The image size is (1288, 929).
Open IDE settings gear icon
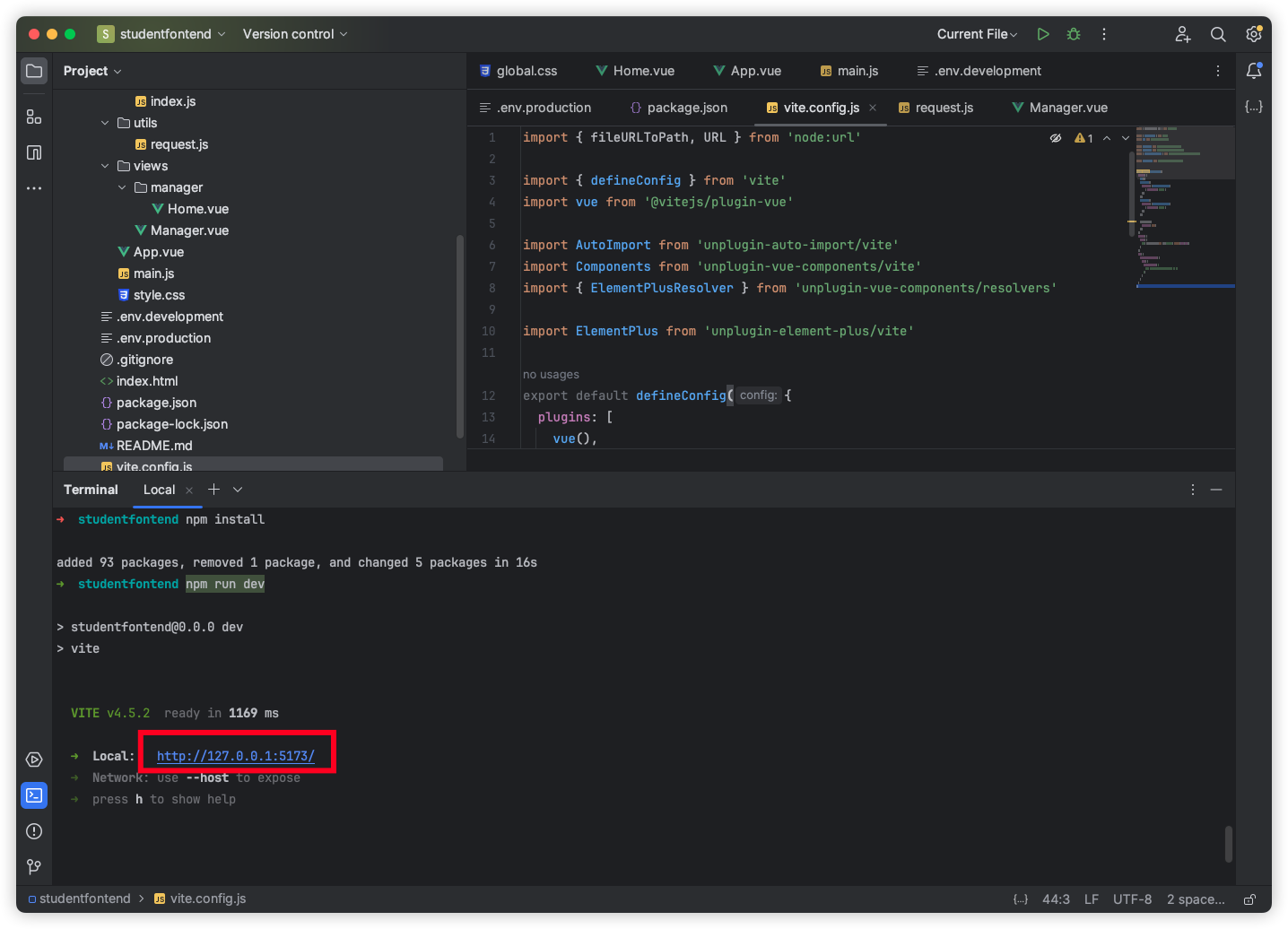[1253, 34]
